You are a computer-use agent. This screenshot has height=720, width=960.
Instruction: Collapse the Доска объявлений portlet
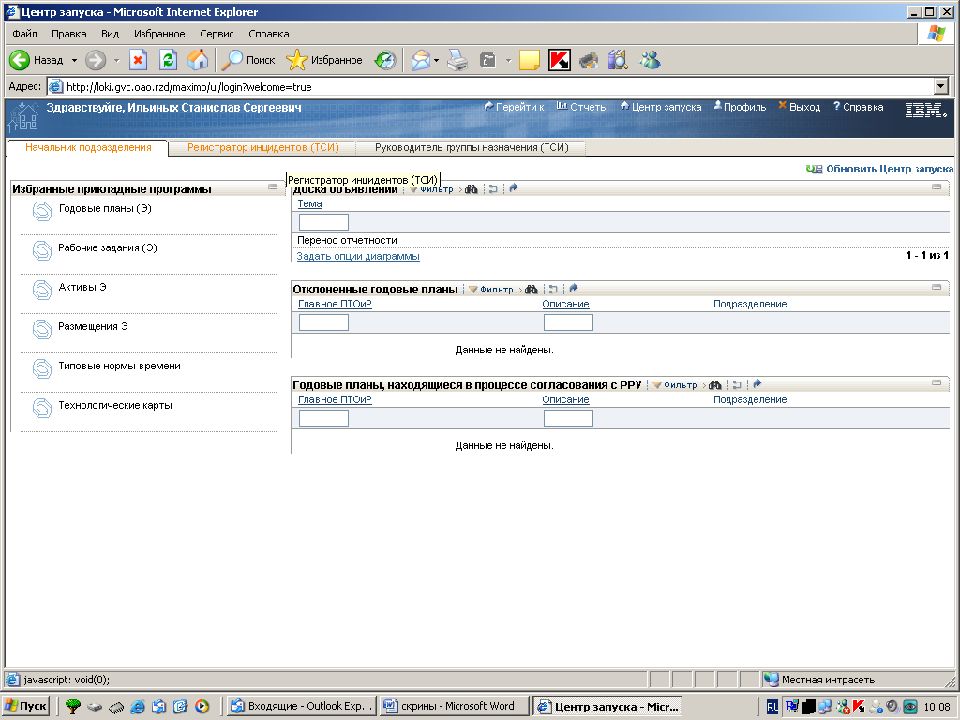(937, 187)
